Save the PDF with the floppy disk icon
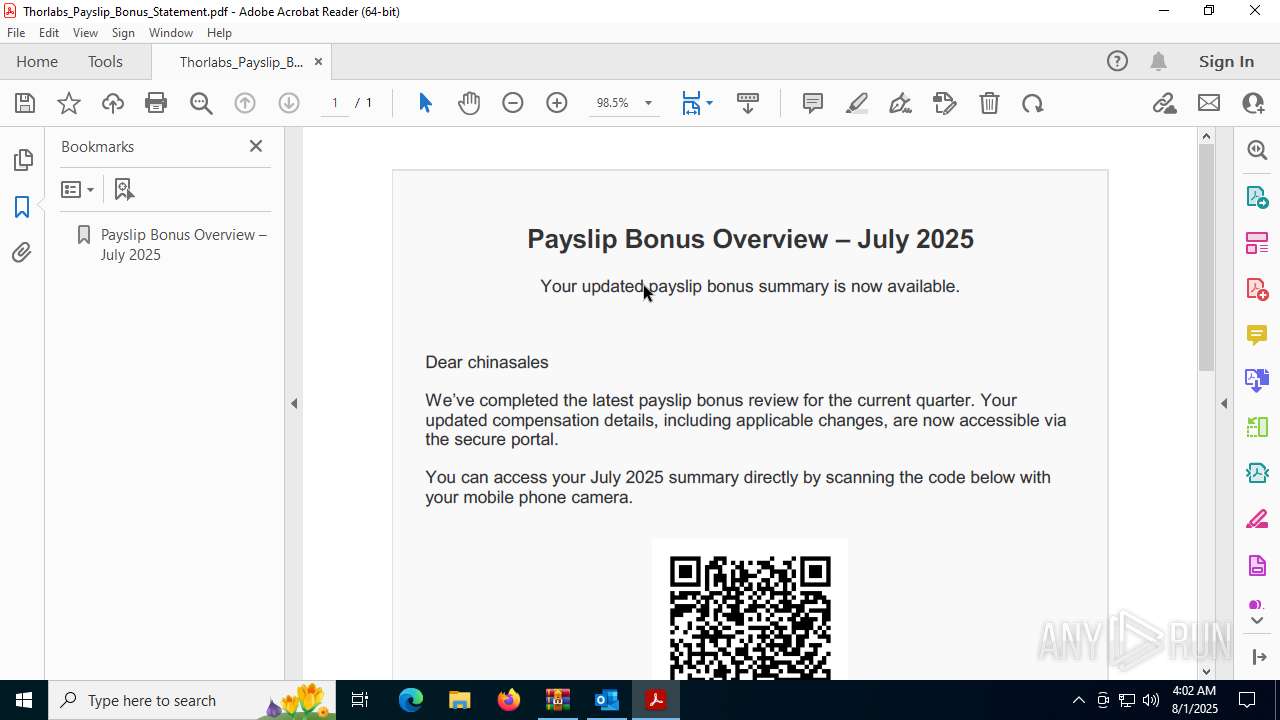The height and width of the screenshot is (720, 1280). [x=25, y=103]
